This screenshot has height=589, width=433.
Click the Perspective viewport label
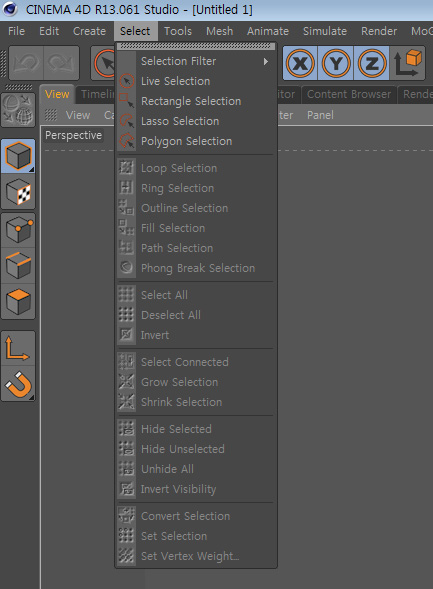point(74,135)
